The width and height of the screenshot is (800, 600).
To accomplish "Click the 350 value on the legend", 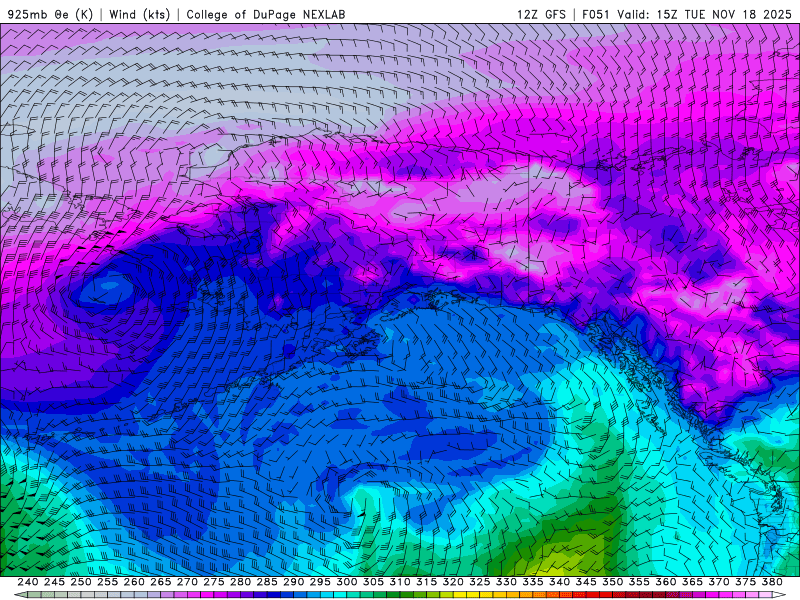I will [x=612, y=582].
